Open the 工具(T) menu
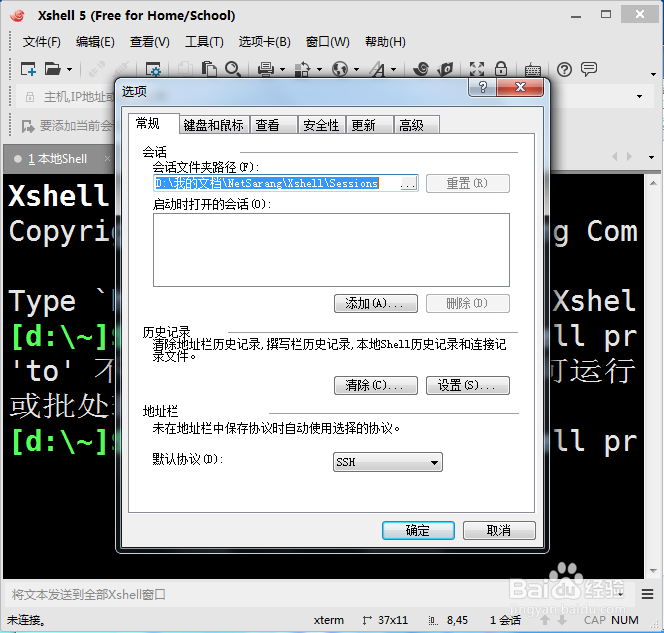This screenshot has width=664, height=633. point(204,42)
